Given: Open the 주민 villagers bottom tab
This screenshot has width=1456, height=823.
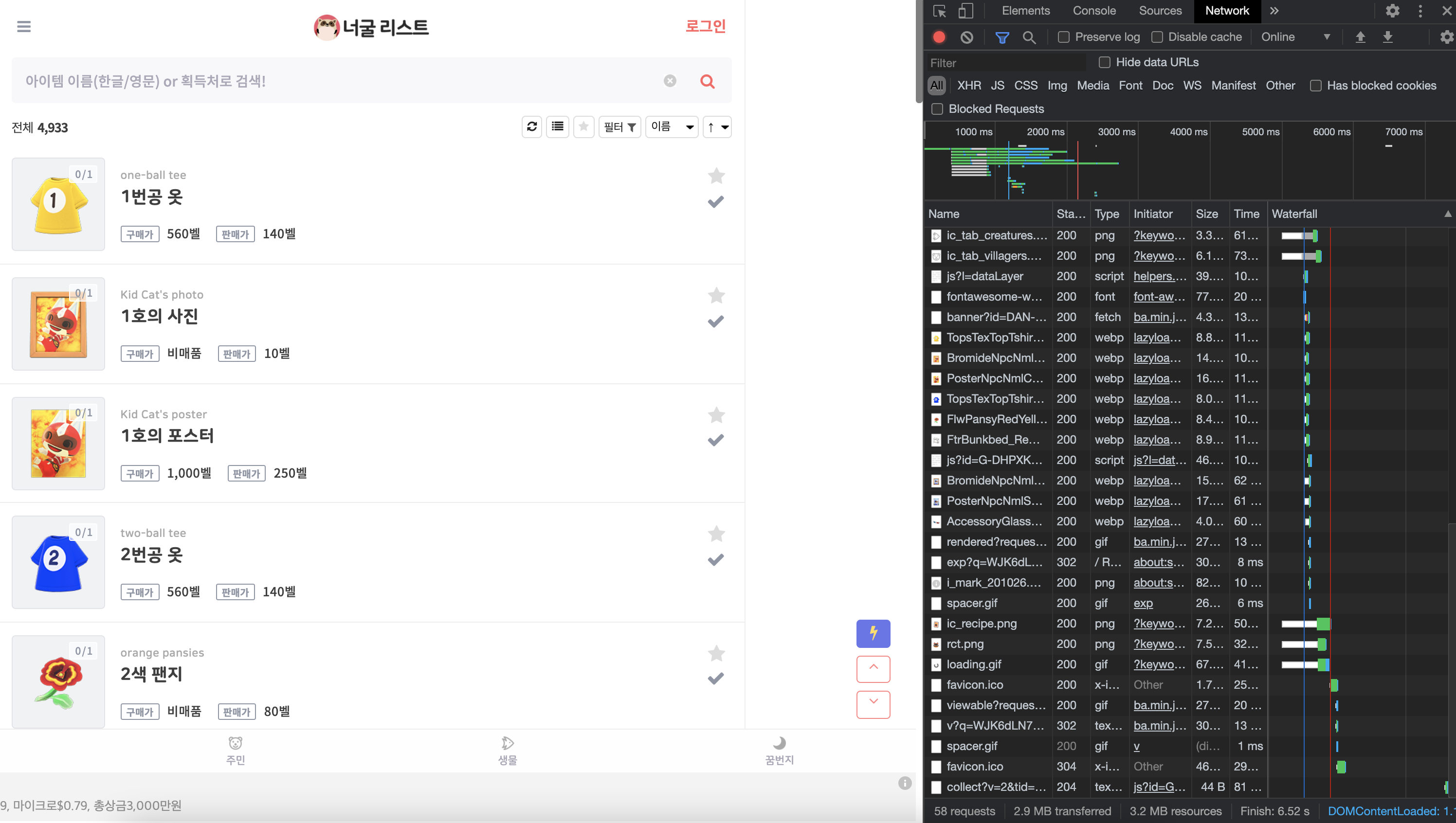Looking at the screenshot, I should tap(235, 751).
